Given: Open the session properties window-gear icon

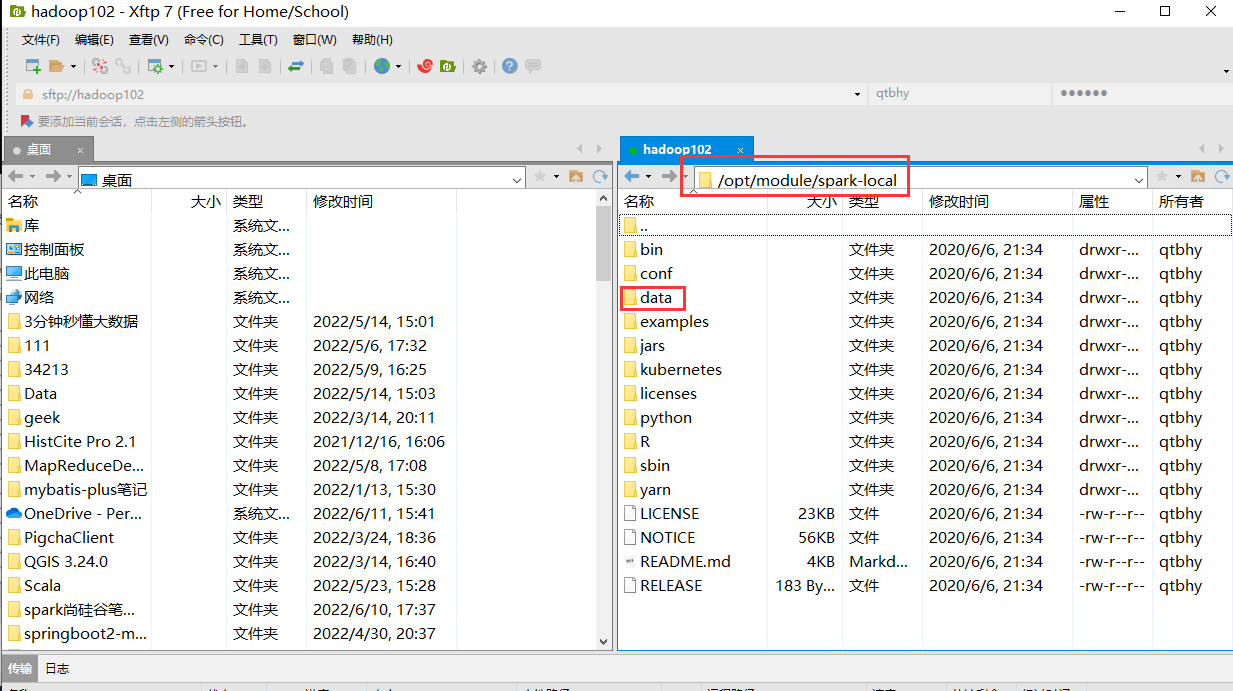Looking at the screenshot, I should [x=155, y=66].
